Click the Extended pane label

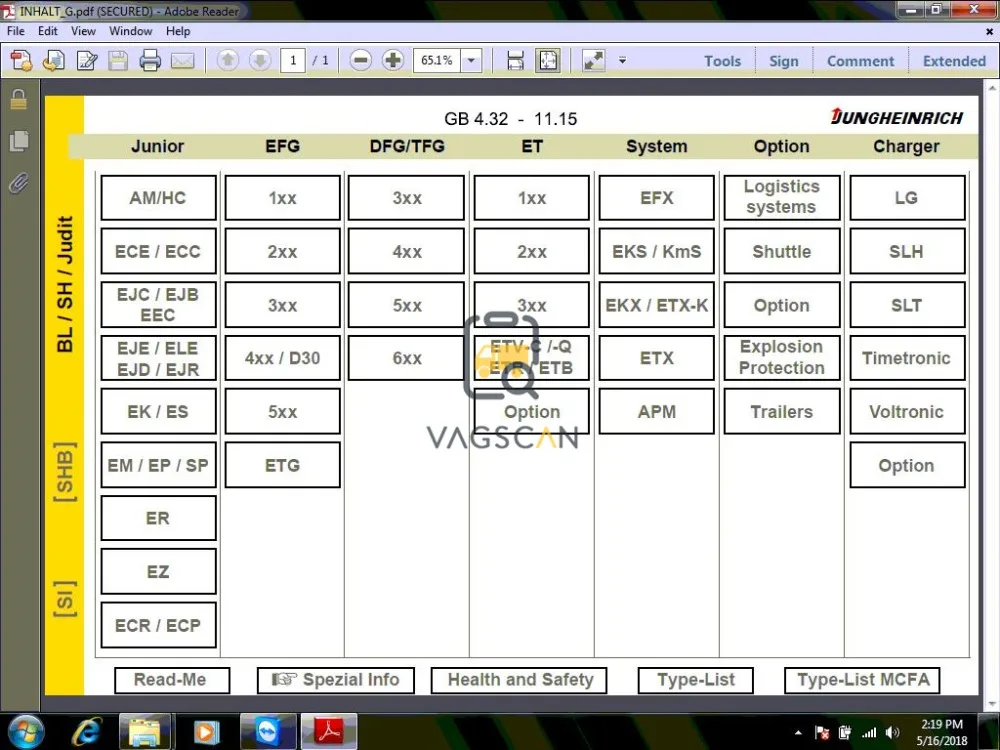click(x=954, y=61)
